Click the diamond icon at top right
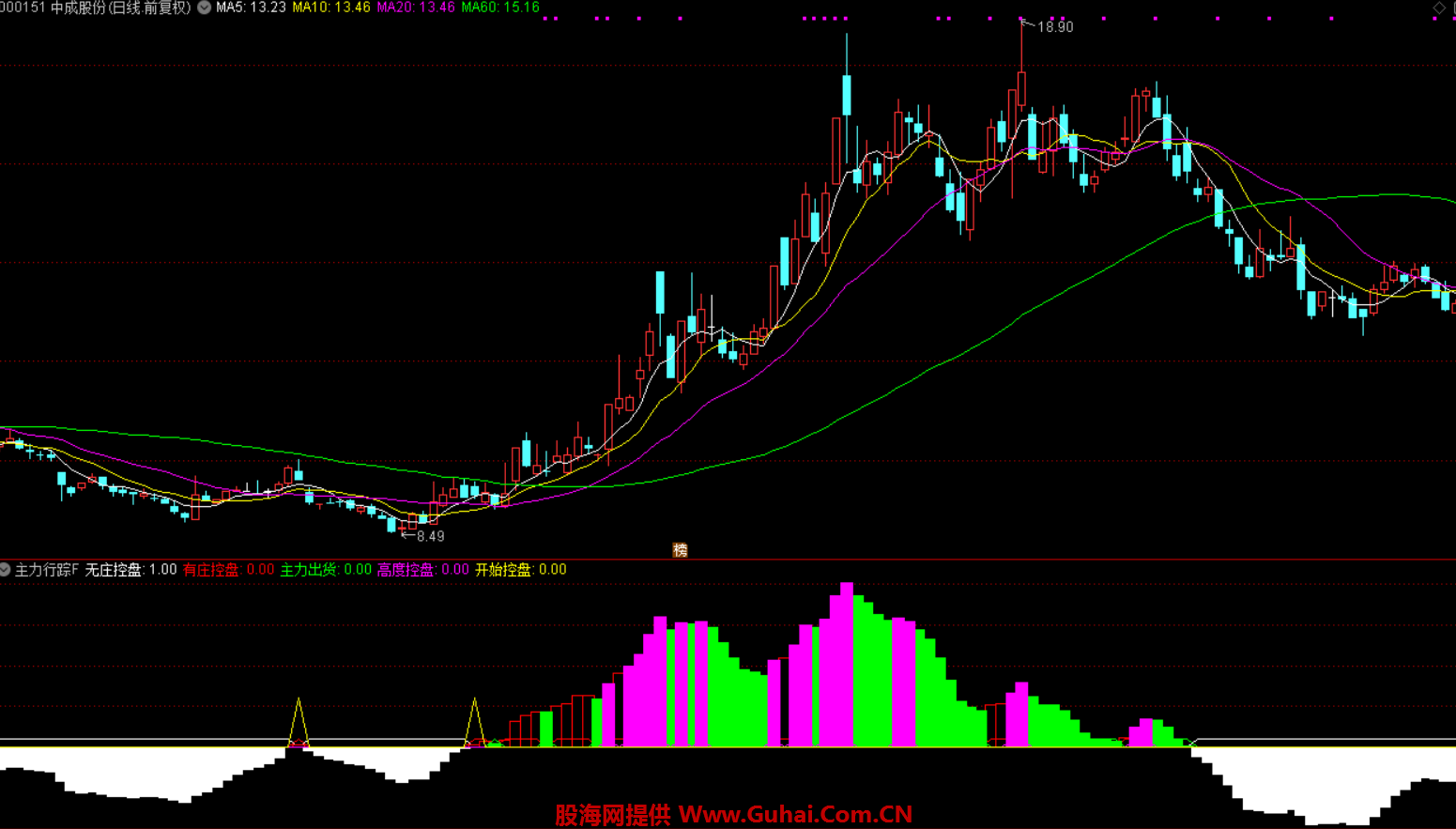1456x829 pixels. (x=1438, y=8)
